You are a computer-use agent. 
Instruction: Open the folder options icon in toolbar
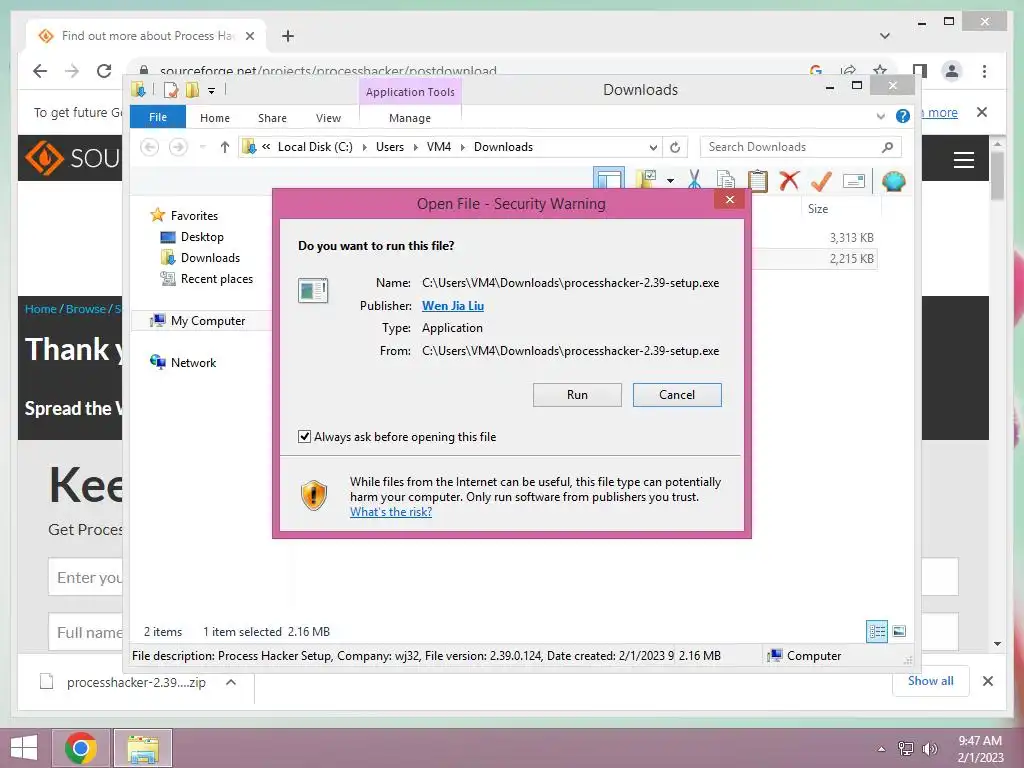click(647, 180)
